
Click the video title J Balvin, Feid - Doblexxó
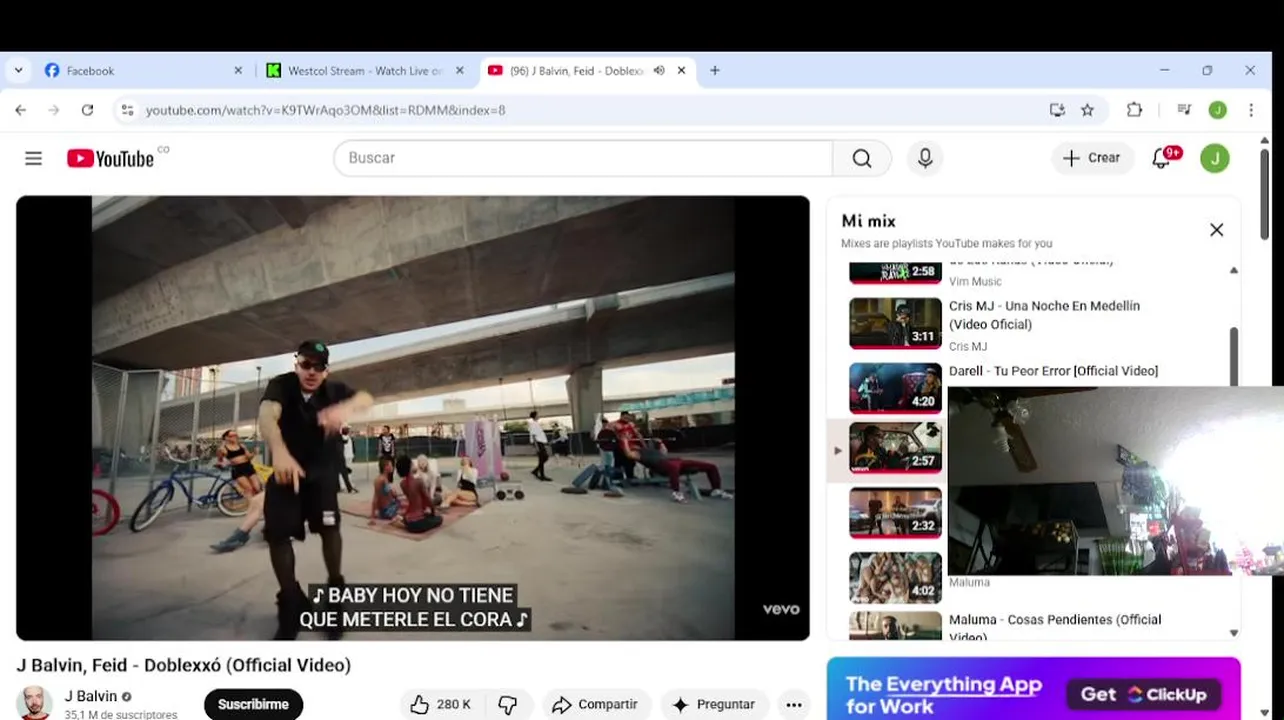coord(183,665)
